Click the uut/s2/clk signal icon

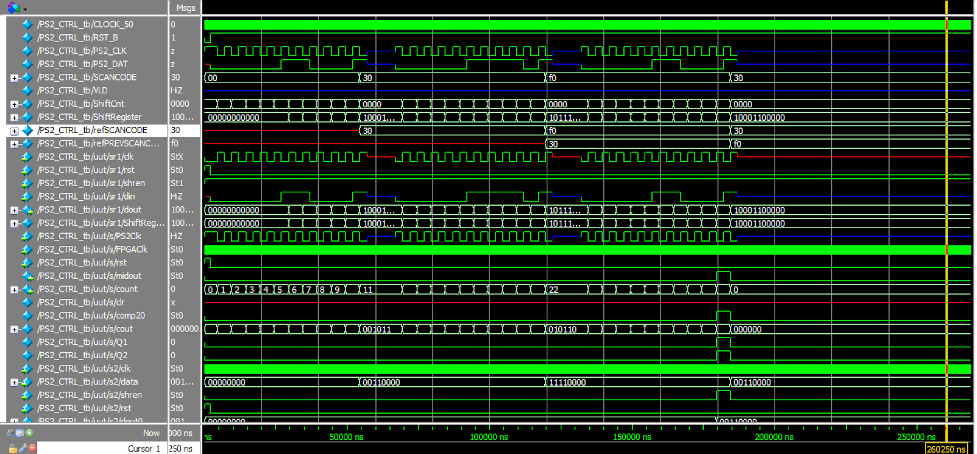click(27, 368)
